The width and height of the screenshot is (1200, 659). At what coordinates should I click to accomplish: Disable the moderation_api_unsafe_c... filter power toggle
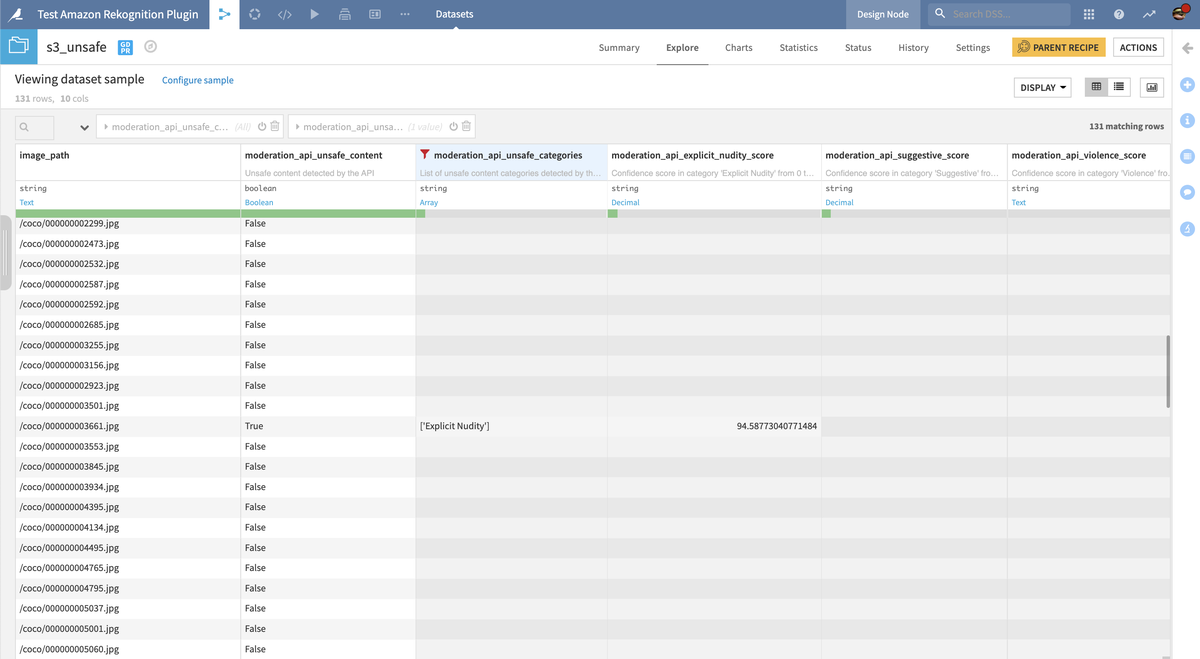(262, 127)
